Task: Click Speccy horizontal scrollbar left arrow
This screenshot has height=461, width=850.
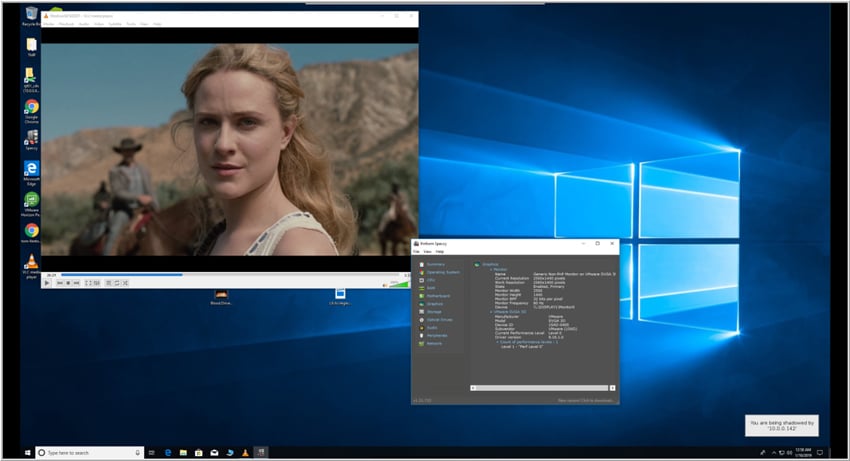Action: pyautogui.click(x=473, y=388)
